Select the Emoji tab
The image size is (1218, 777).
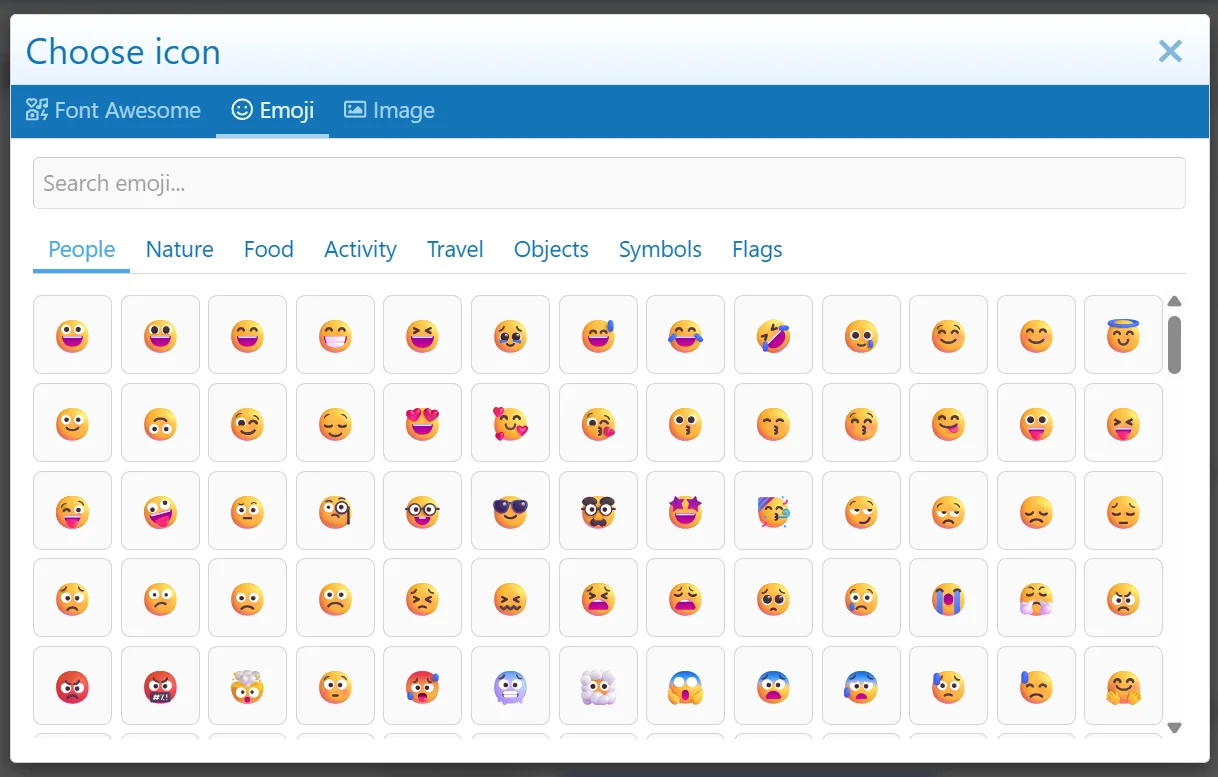click(272, 110)
